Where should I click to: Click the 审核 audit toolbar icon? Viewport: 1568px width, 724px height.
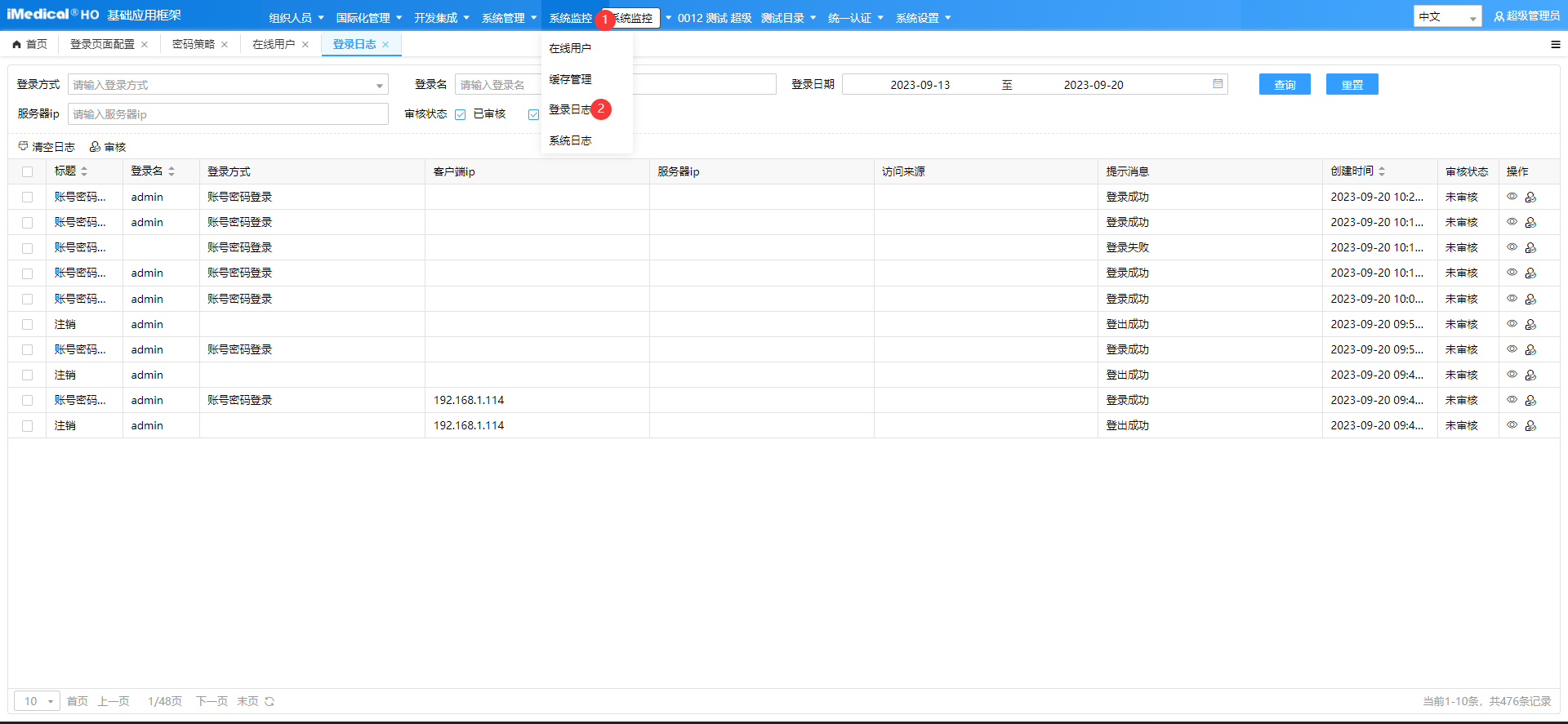pos(96,147)
